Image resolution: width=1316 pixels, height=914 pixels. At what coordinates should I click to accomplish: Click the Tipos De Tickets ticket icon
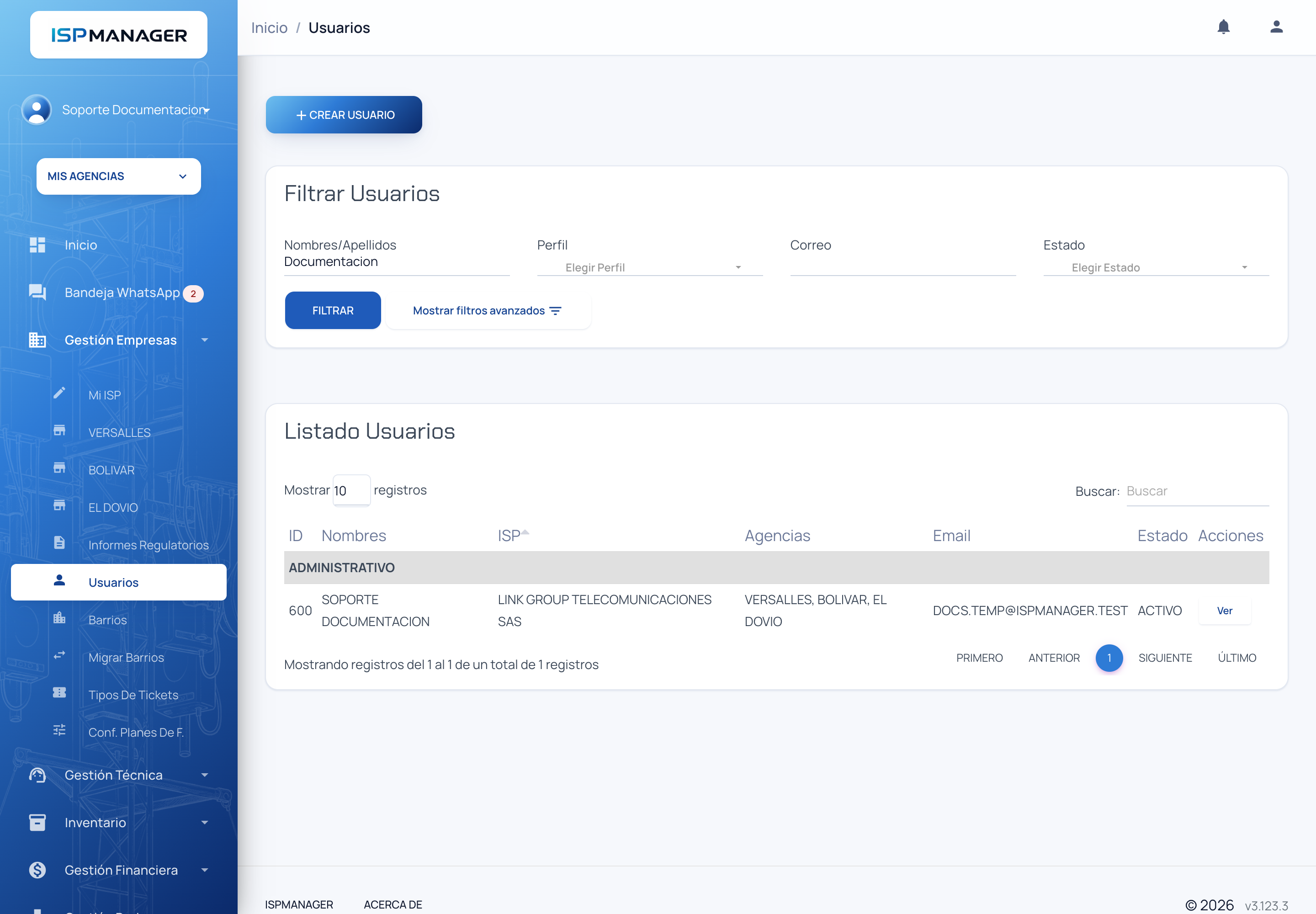click(x=59, y=693)
